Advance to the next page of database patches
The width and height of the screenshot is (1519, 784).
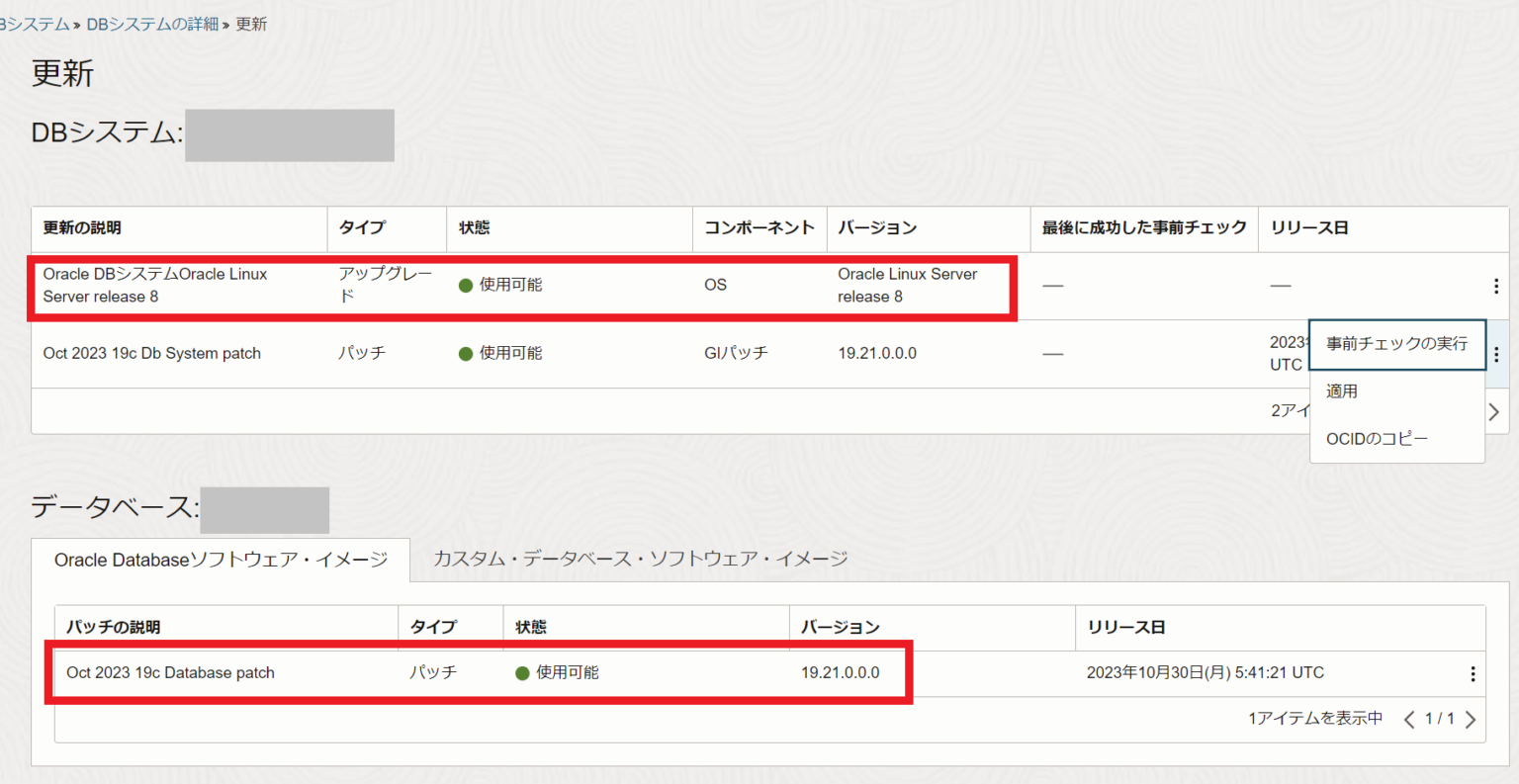point(1471,720)
